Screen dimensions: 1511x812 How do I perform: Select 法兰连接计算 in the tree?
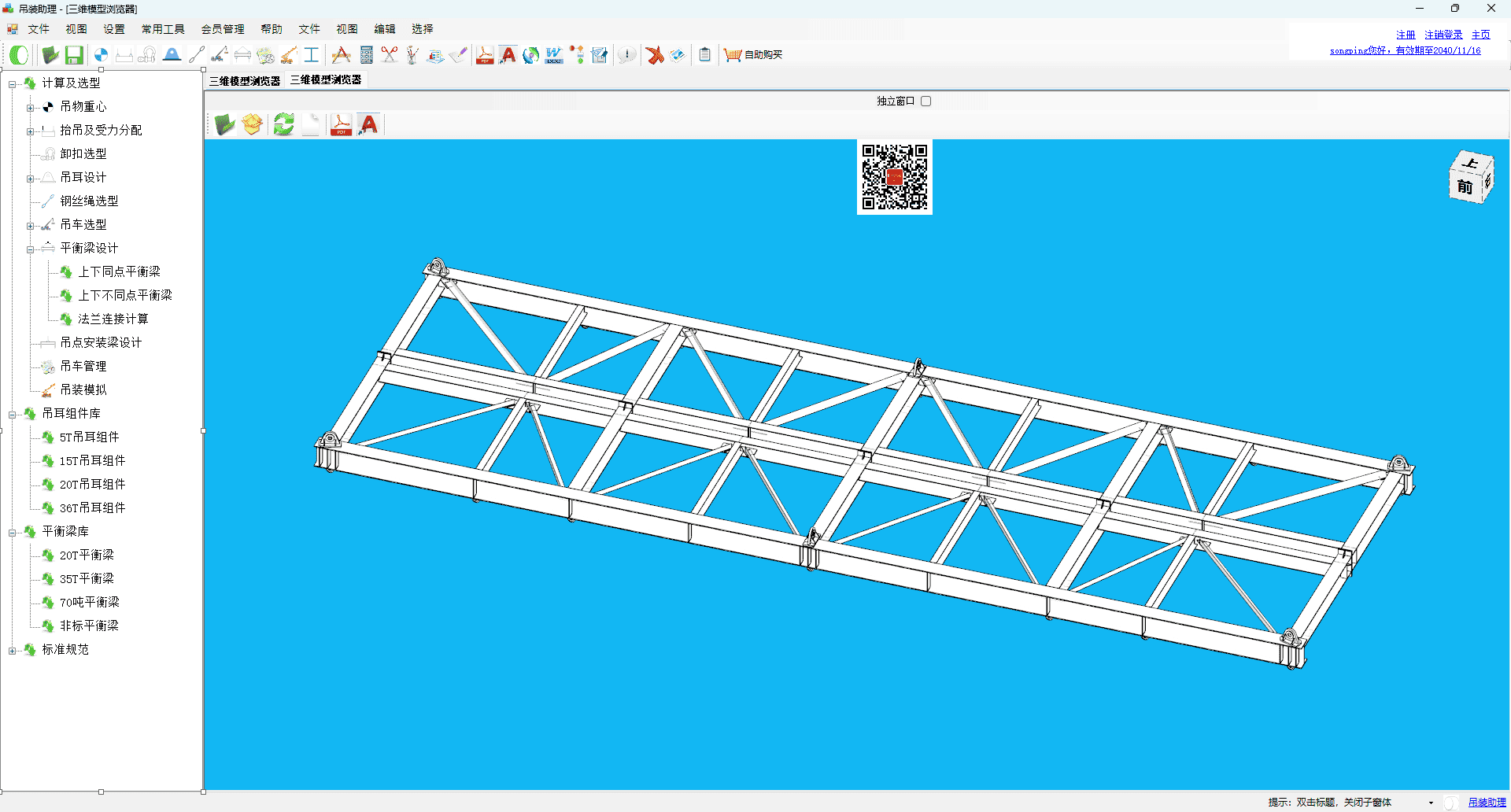click(113, 319)
